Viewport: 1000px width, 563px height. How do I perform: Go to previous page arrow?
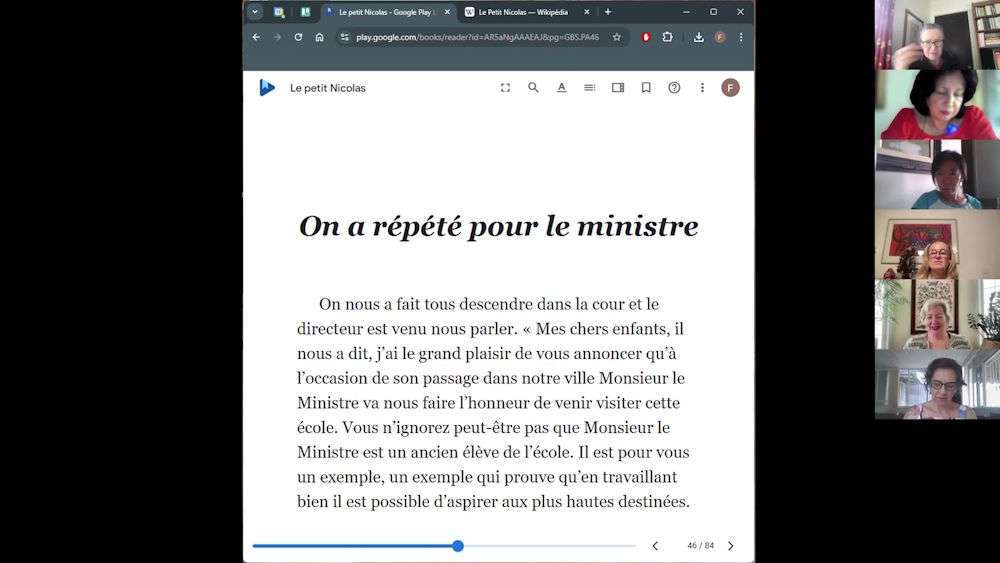click(x=655, y=546)
